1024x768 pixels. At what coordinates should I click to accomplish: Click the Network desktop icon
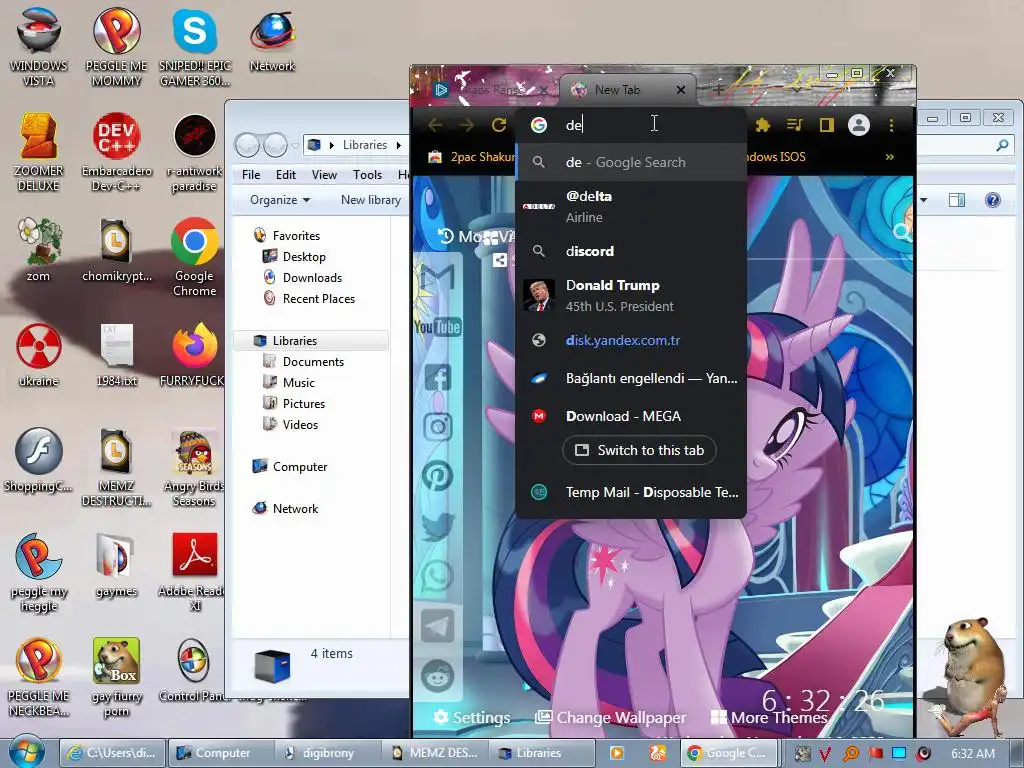(x=272, y=39)
